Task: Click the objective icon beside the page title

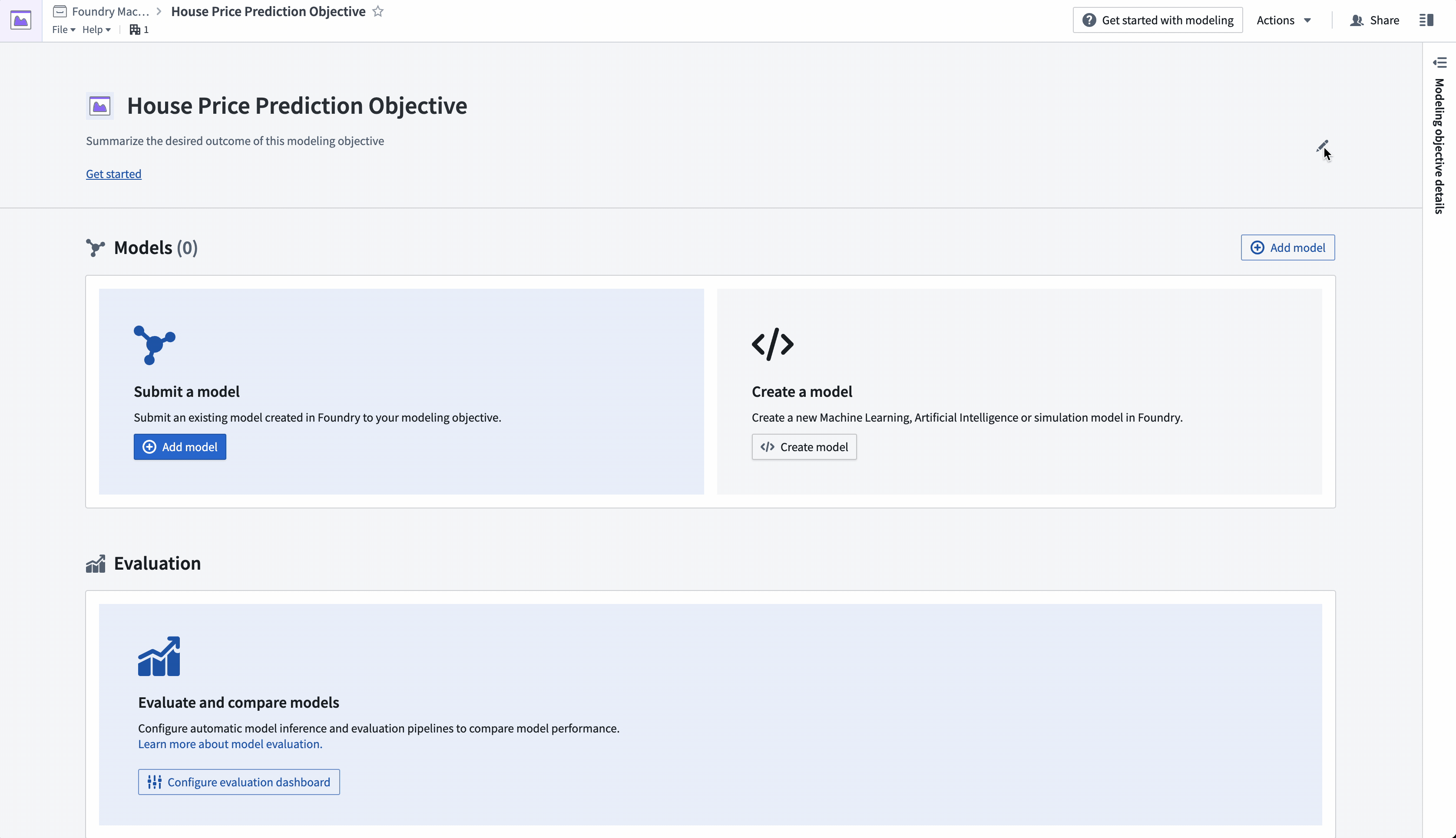Action: coord(99,106)
